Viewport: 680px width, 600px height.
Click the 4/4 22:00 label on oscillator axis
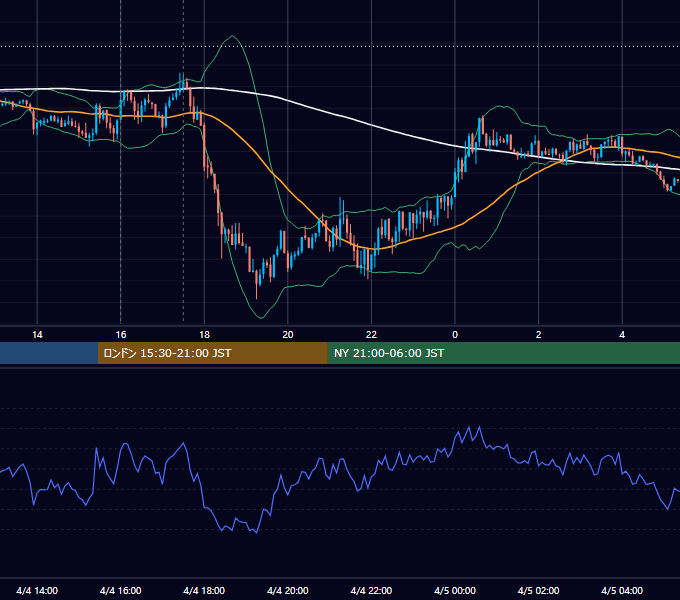[371, 590]
